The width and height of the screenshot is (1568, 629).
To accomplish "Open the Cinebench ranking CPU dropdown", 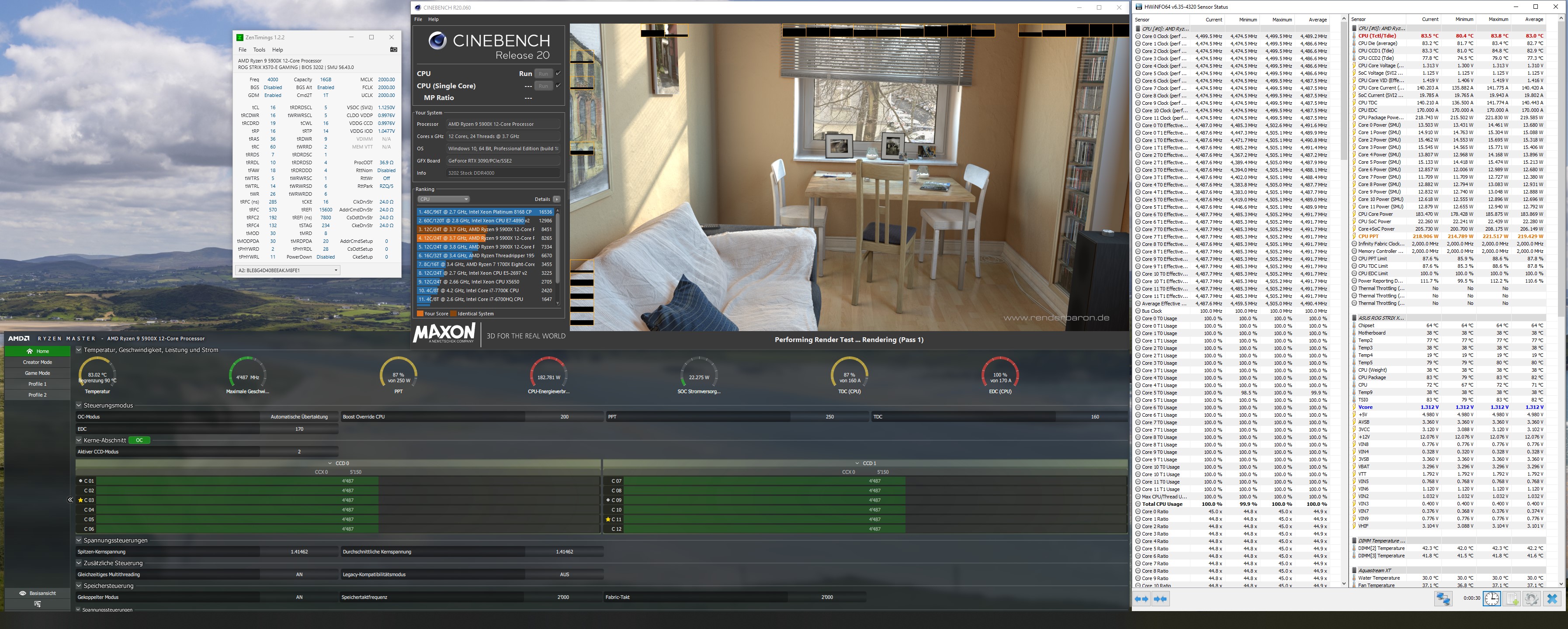I will click(x=443, y=199).
